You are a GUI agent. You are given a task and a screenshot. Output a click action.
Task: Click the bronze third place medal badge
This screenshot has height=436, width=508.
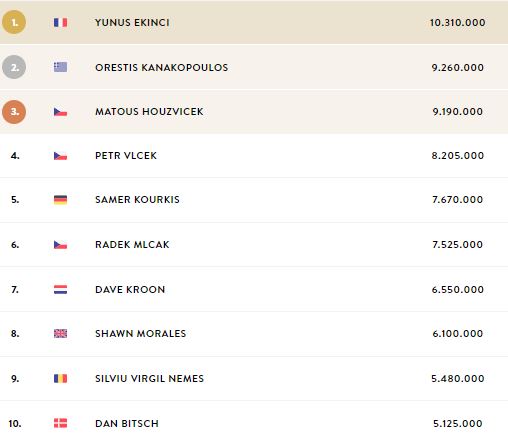[14, 112]
